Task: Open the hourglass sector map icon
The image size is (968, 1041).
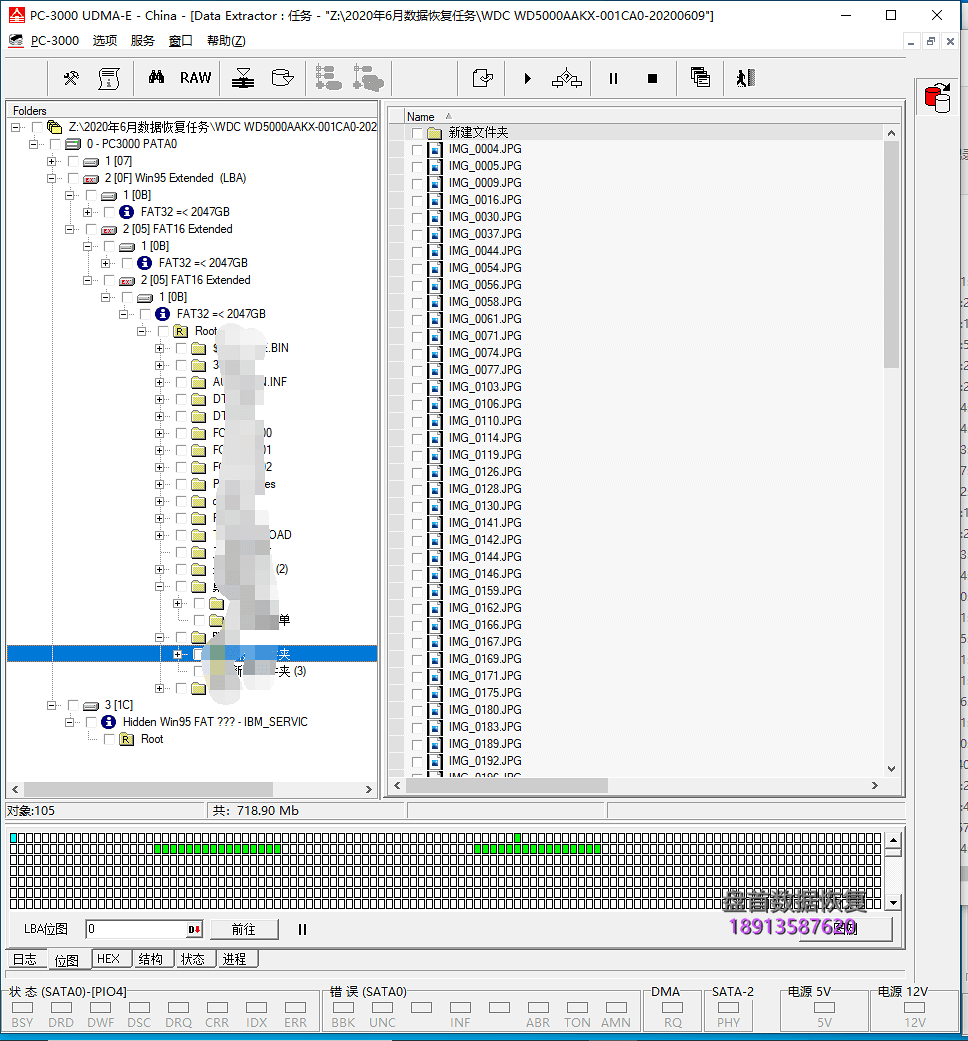Action: (243, 78)
